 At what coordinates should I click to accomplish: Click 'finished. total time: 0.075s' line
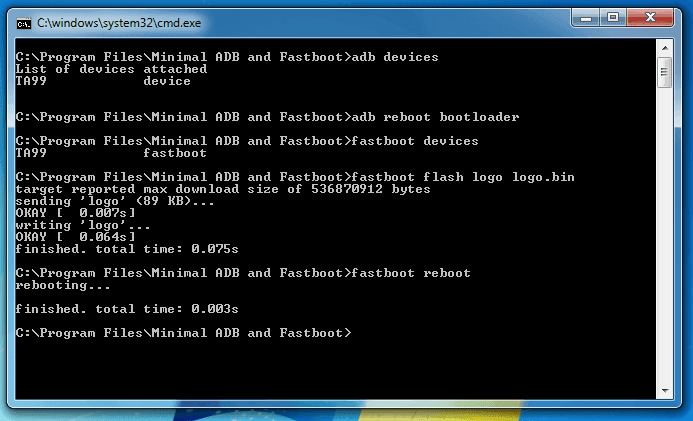(127, 249)
